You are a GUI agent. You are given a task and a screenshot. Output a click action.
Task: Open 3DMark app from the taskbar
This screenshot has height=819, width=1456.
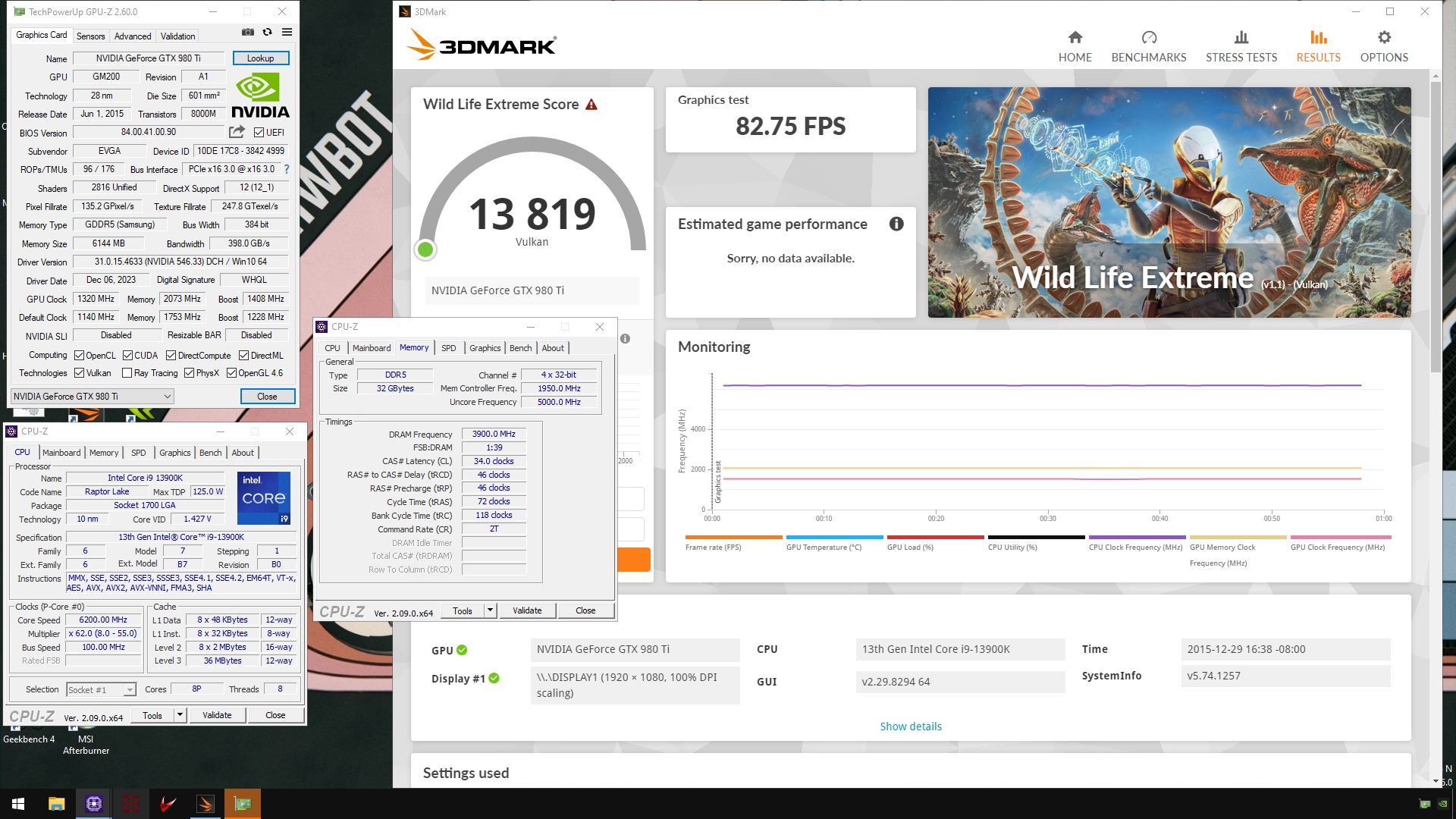click(x=206, y=804)
